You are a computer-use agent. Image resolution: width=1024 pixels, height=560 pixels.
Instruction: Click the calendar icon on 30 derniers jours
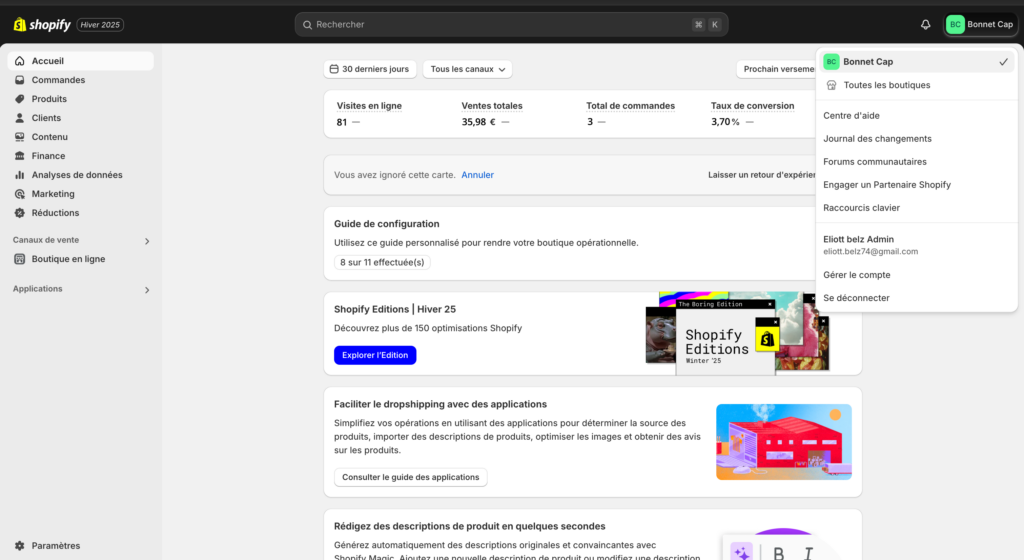click(x=334, y=69)
